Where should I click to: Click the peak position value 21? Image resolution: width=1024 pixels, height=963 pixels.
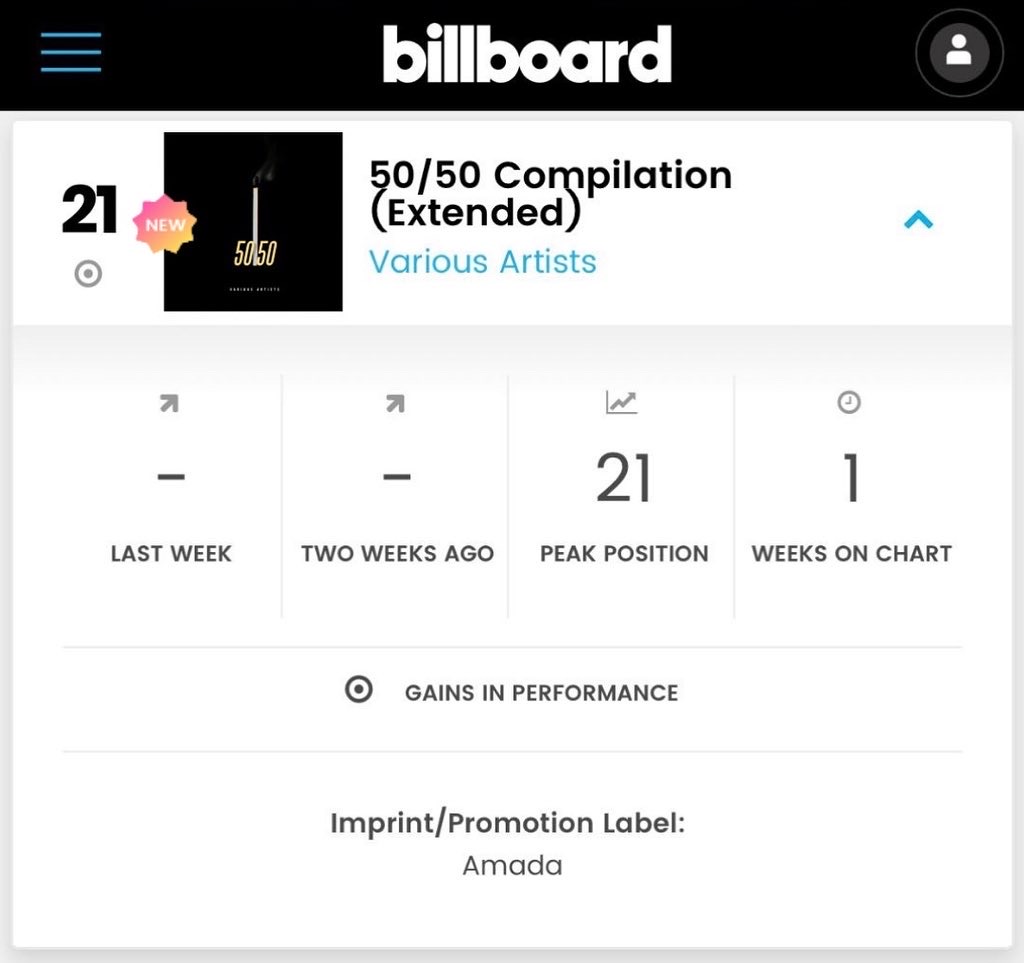(x=624, y=479)
